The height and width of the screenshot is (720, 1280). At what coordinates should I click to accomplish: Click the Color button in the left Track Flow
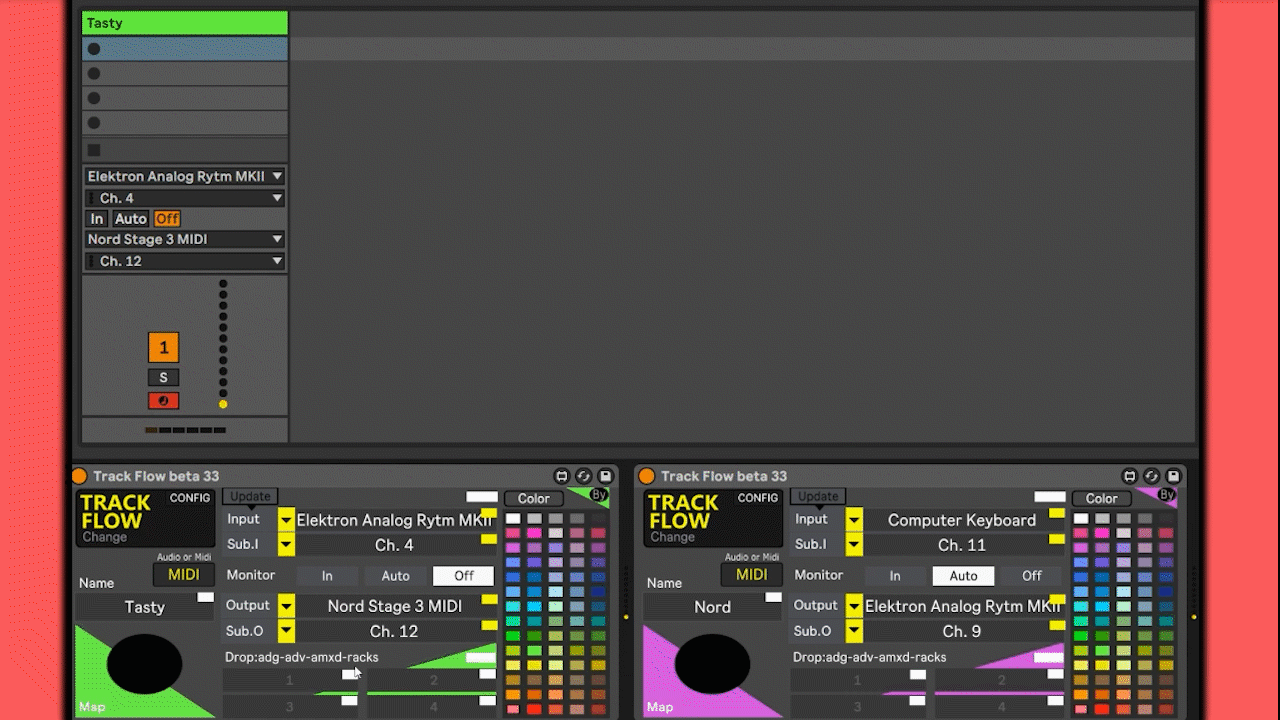[533, 499]
